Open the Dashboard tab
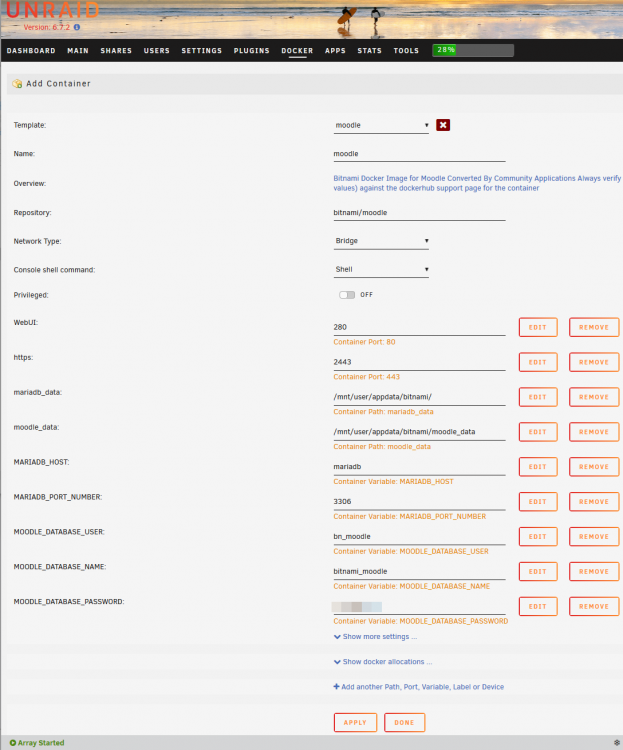 point(31,51)
